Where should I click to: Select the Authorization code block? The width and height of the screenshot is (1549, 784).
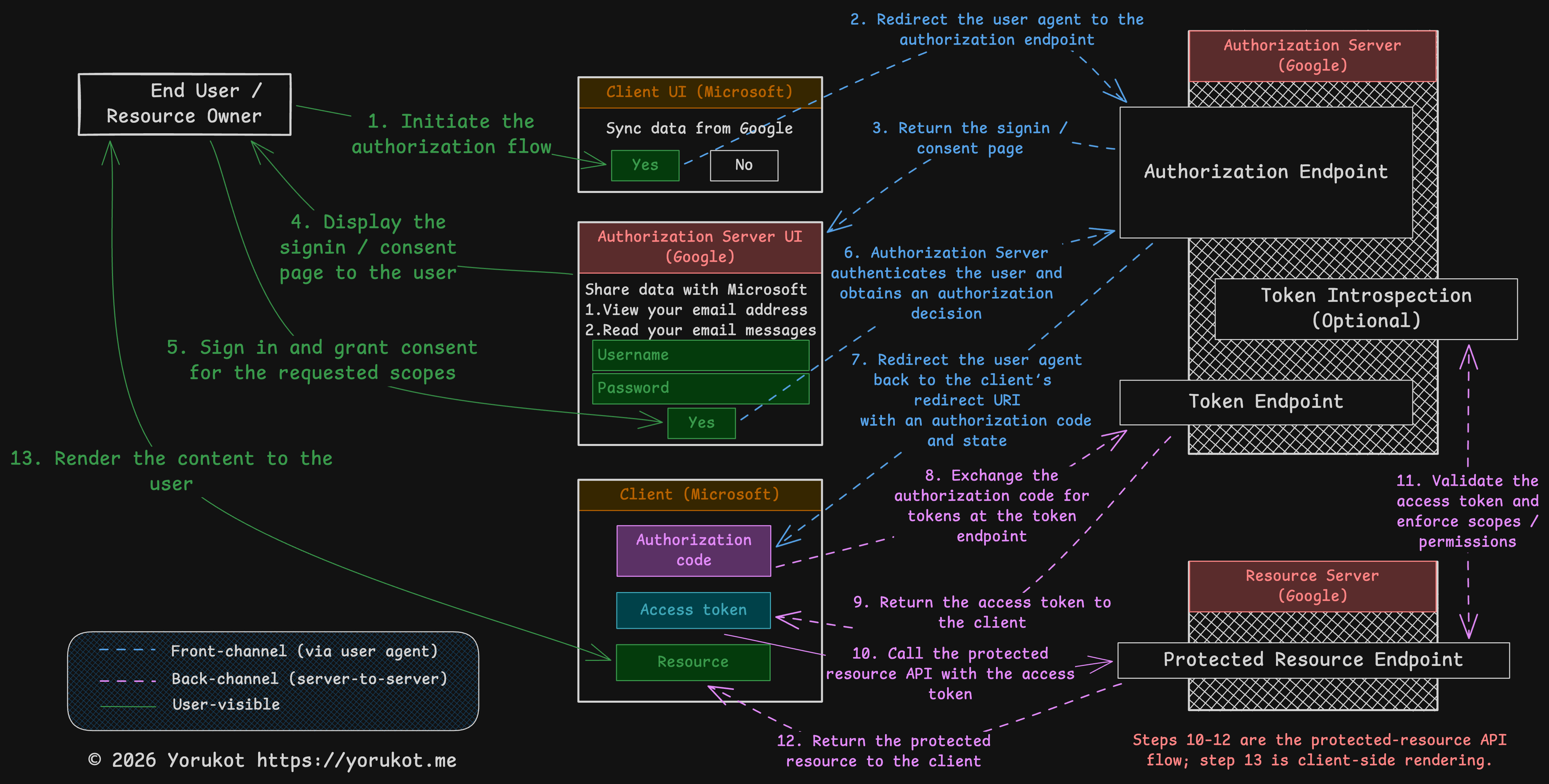pyautogui.click(x=693, y=550)
